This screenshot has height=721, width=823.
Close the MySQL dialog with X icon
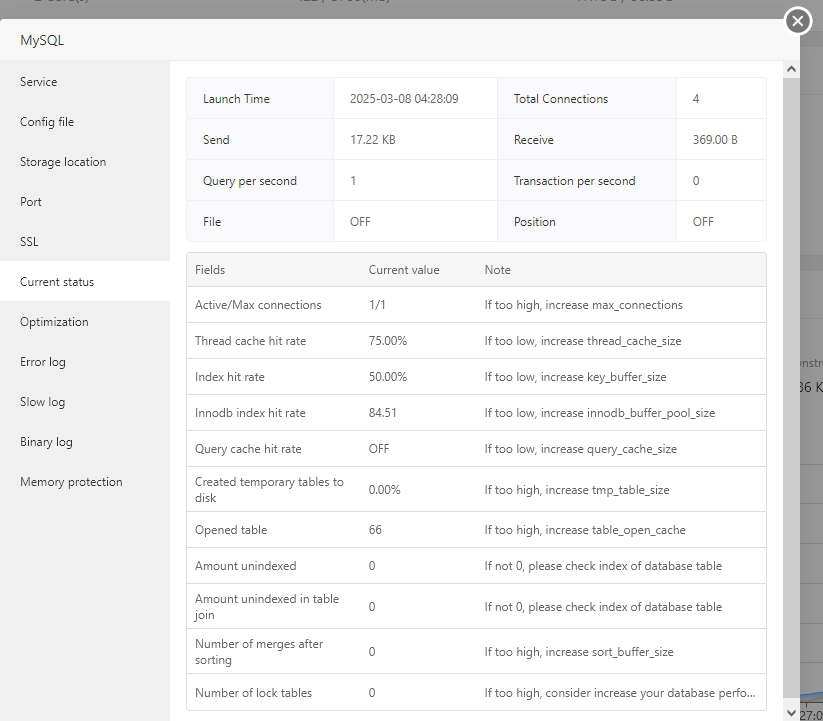797,21
